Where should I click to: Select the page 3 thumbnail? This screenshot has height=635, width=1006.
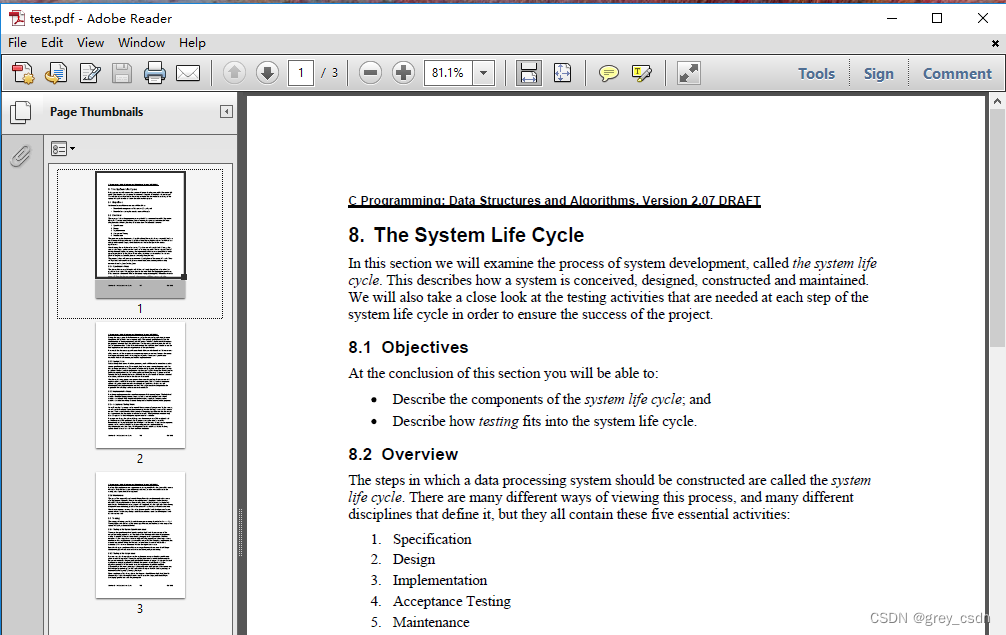tap(140, 535)
